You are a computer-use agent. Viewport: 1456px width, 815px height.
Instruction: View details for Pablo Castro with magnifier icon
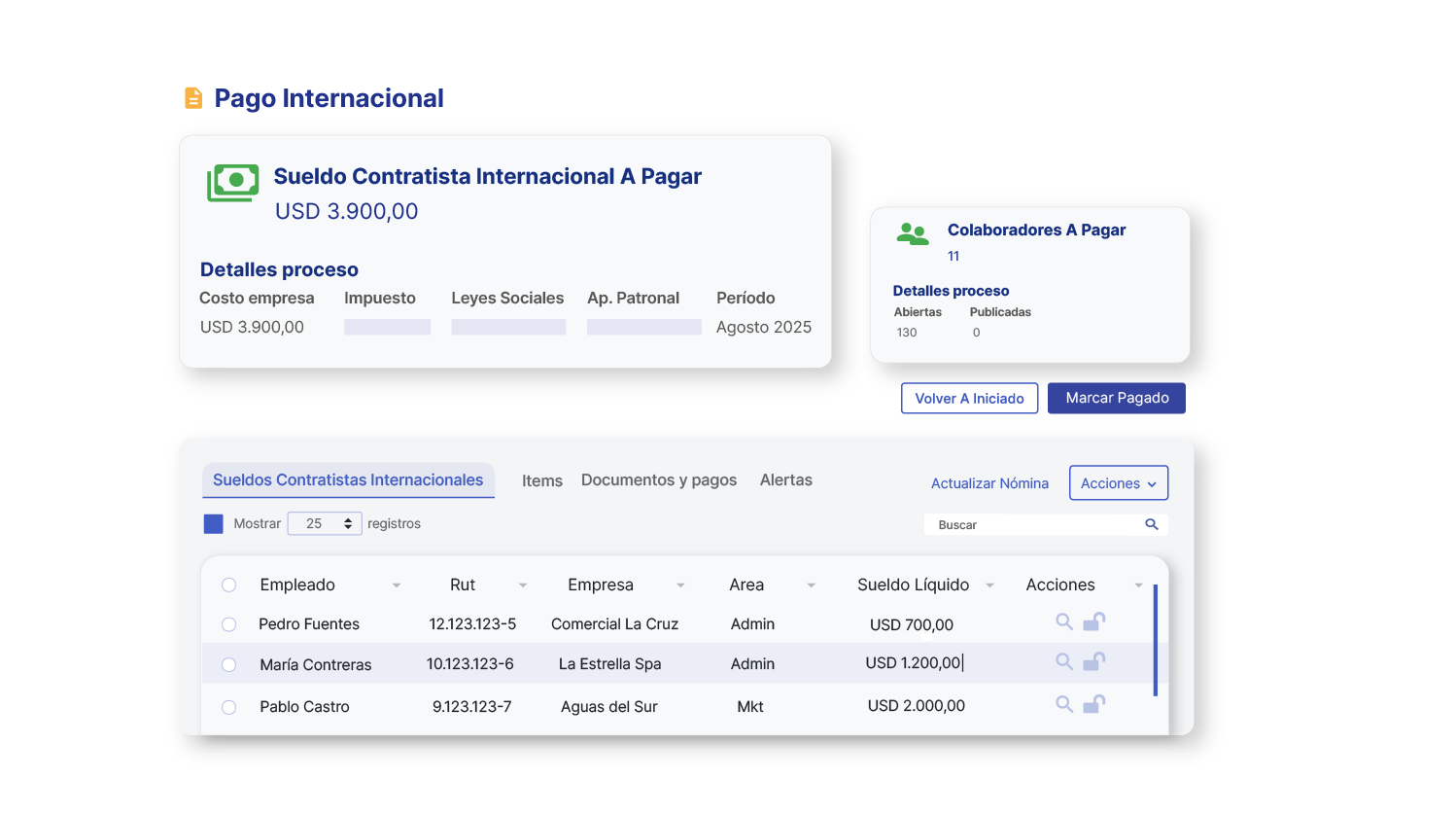(x=1064, y=704)
